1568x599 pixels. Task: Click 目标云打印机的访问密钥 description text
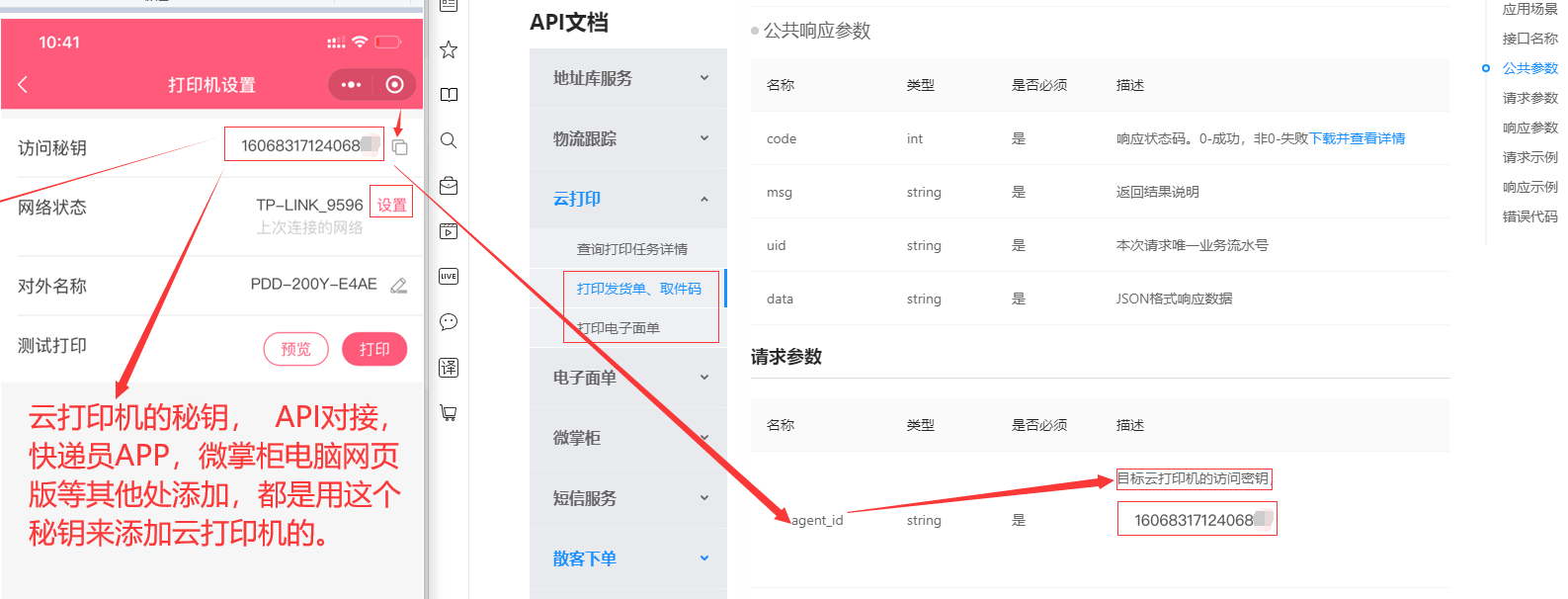1194,478
